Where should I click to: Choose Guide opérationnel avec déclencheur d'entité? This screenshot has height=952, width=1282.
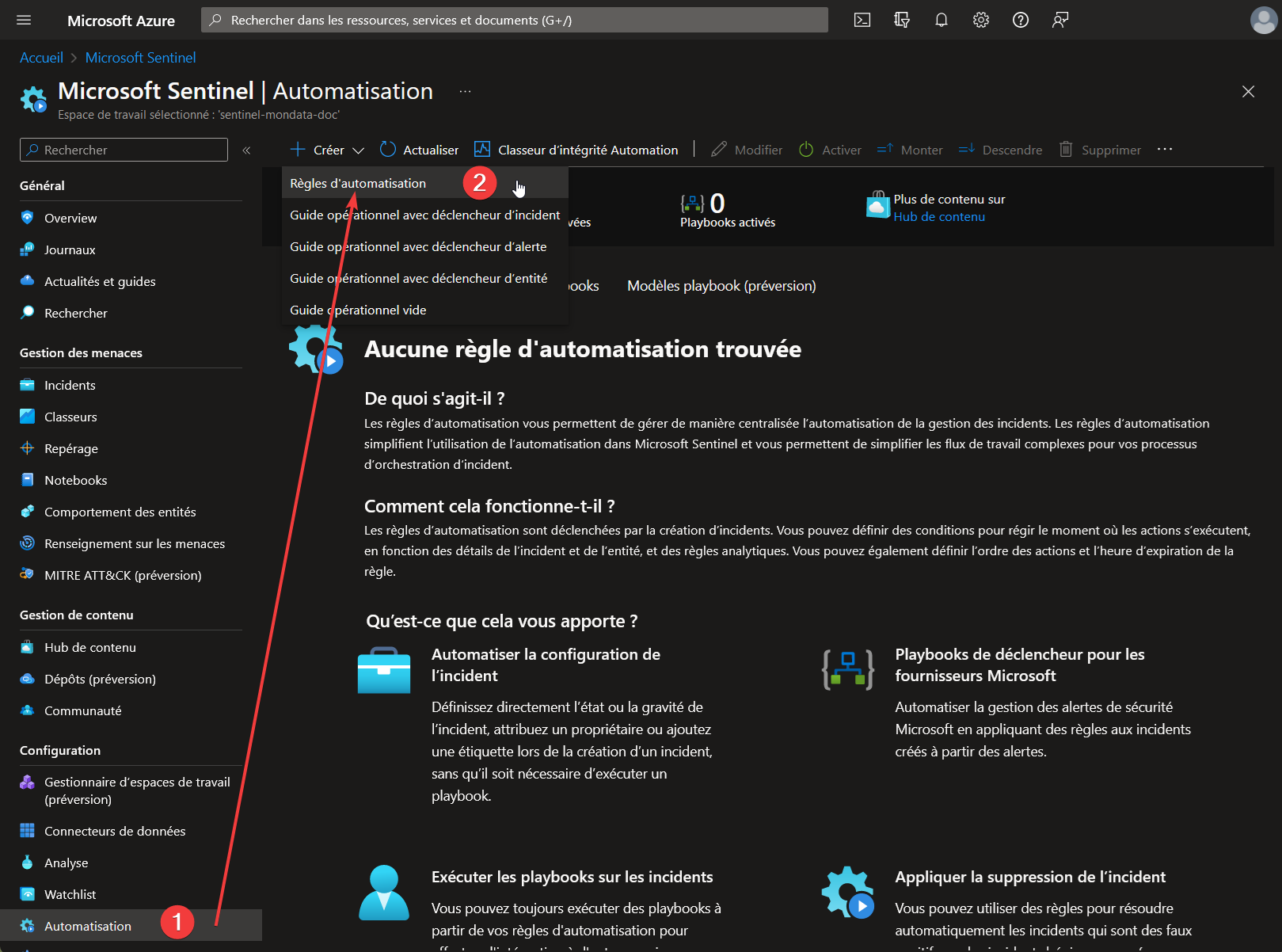pos(425,278)
